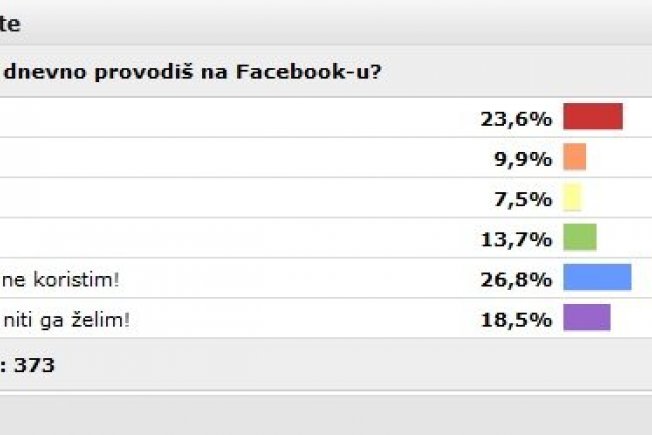Viewport: 652px width, 435px height.
Task: Select the 26,8% percentage text
Action: 516,279
